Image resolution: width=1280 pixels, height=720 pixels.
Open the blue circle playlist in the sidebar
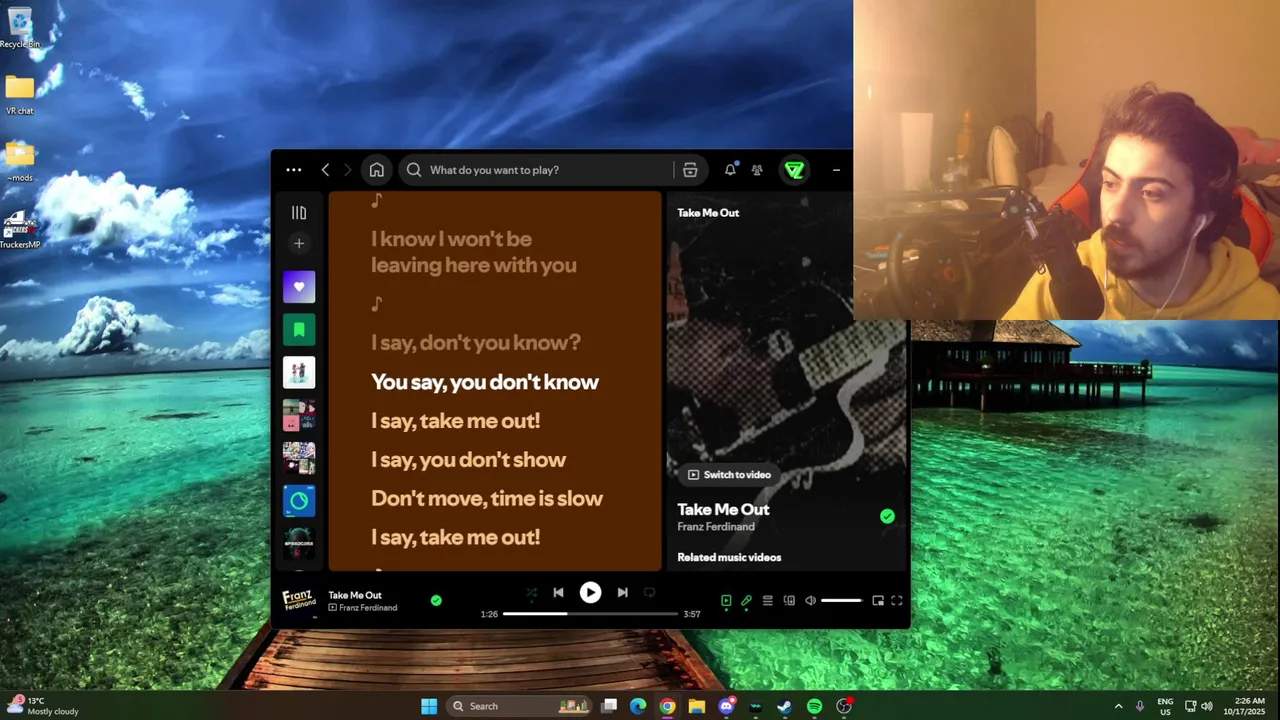click(x=298, y=501)
